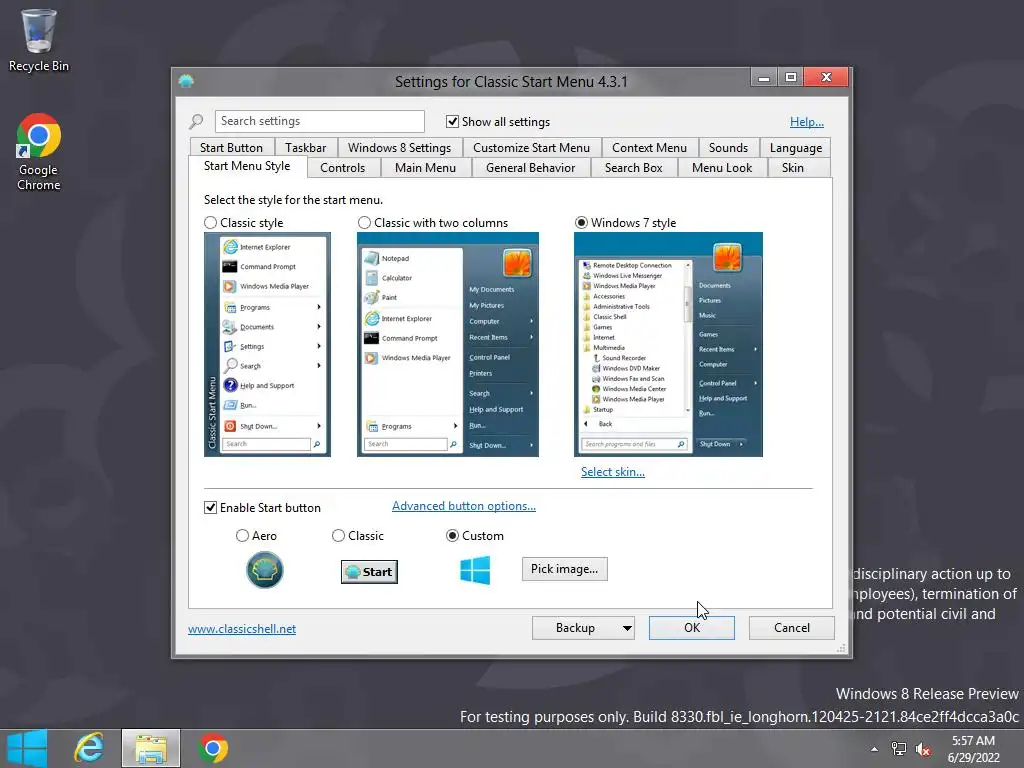Click the Windows 7 style preview thumbnail
This screenshot has width=1024, height=768.
click(668, 344)
